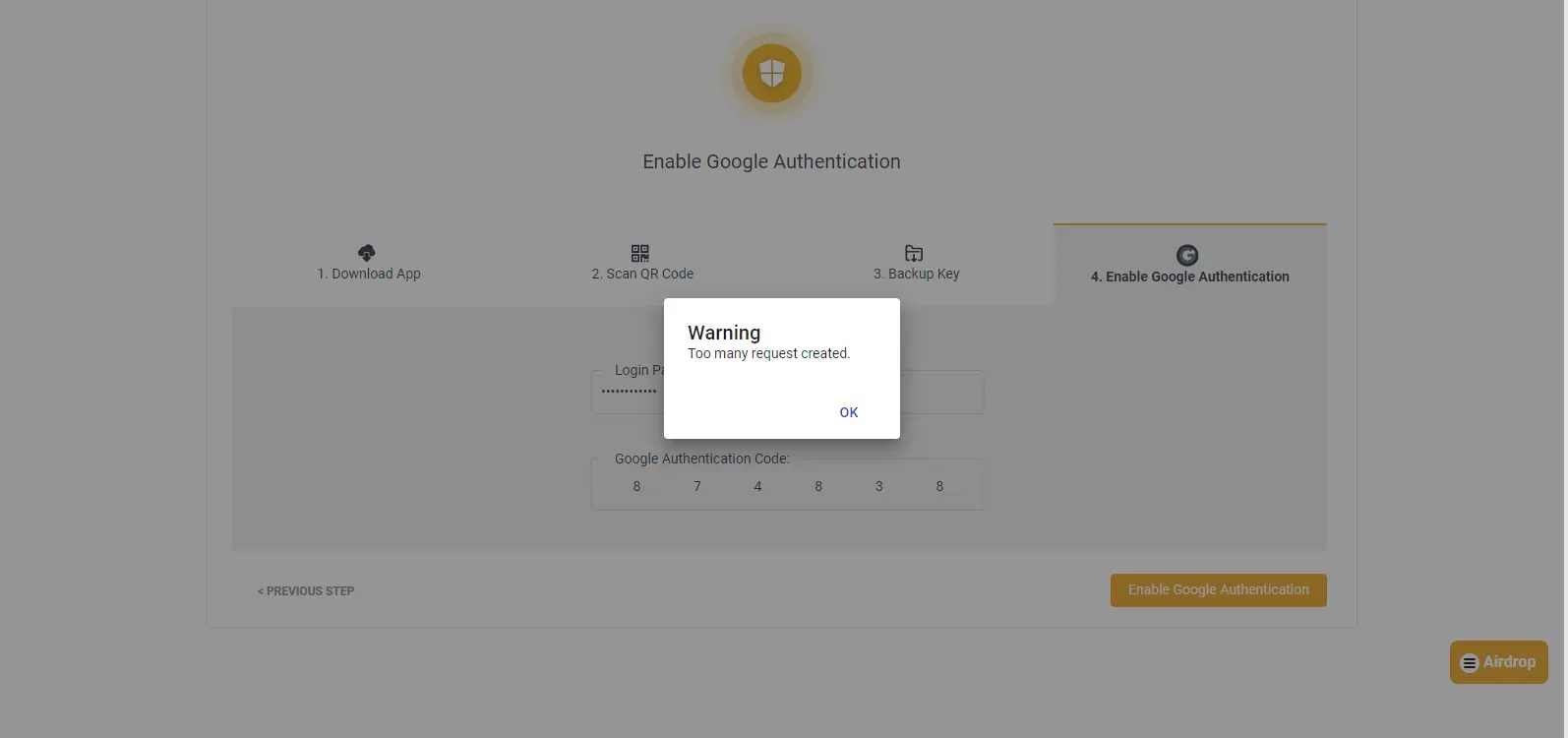Viewport: 1568px width, 738px height.
Task: Click the Warning dialog title
Action: pyautogui.click(x=724, y=333)
